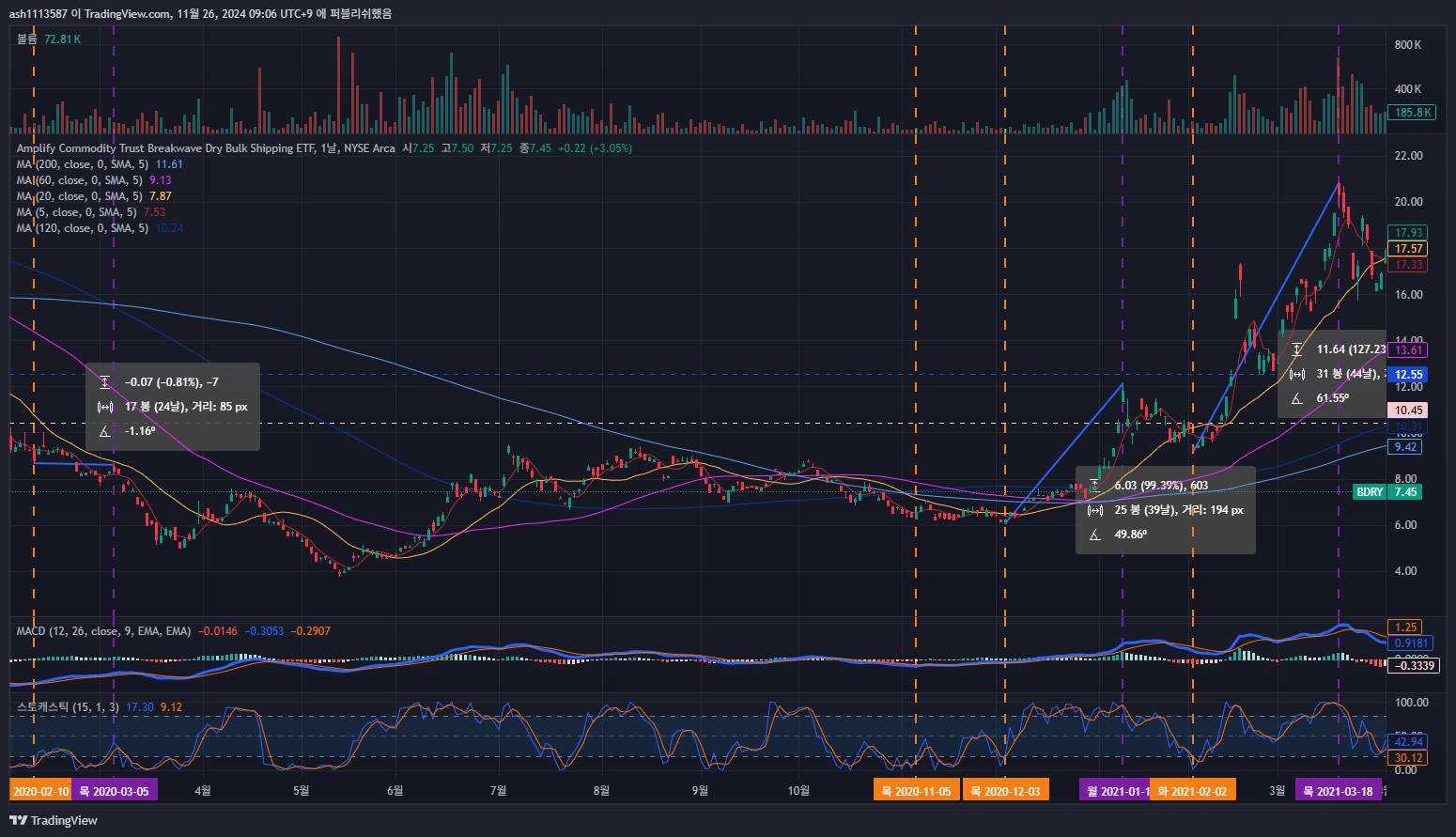Viewport: 1456px width, 837px height.
Task: Select the 화 2021-02-02 date marker
Action: coord(1192,791)
